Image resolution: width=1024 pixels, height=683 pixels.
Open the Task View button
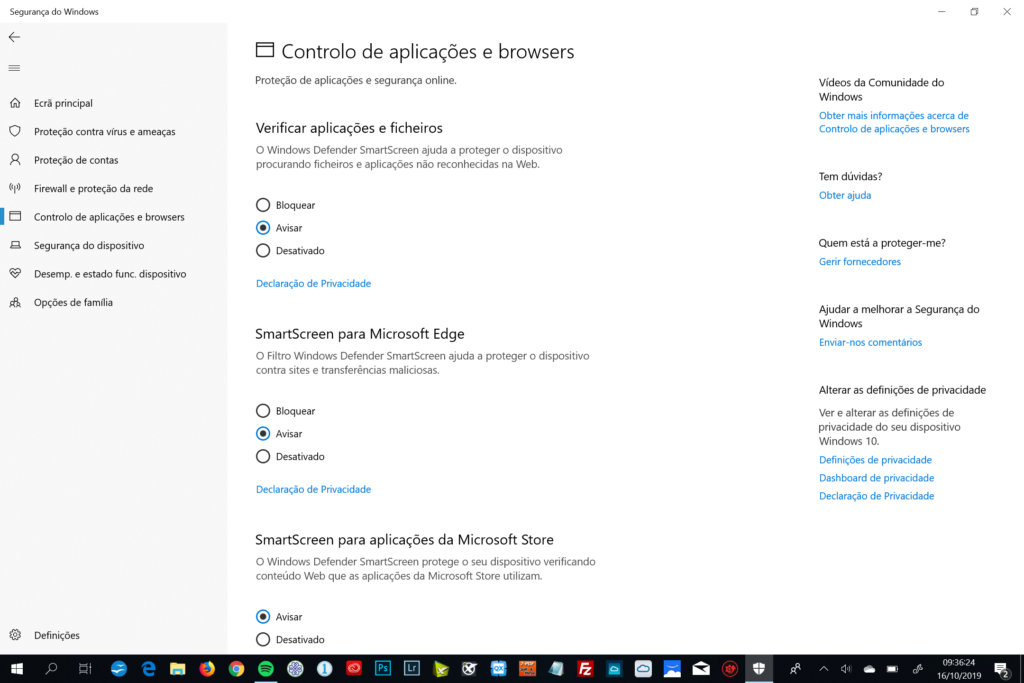[x=85, y=669]
